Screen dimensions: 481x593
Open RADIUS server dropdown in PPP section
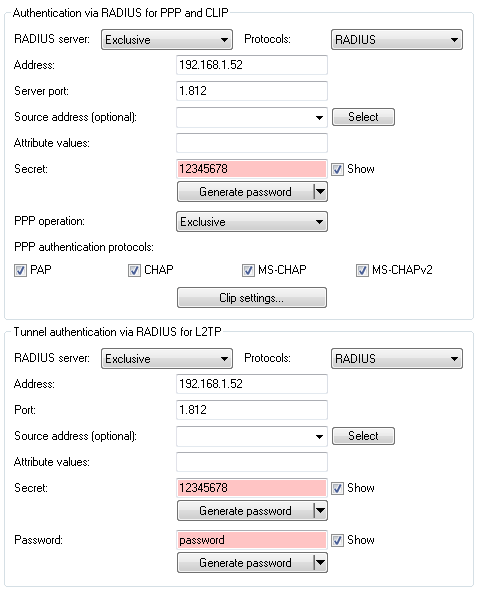pyautogui.click(x=167, y=40)
